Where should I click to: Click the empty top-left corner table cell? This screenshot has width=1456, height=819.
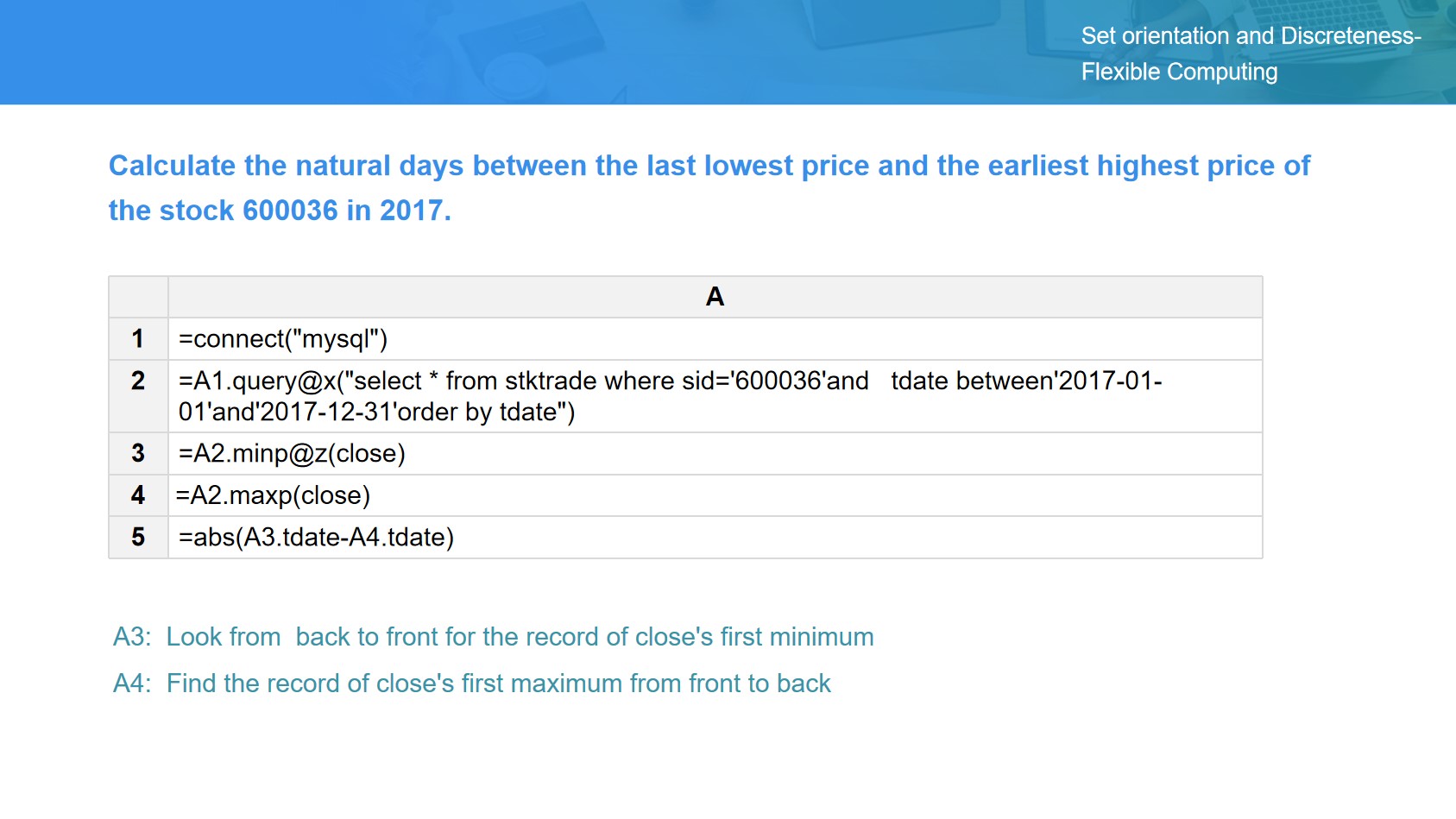(x=138, y=297)
